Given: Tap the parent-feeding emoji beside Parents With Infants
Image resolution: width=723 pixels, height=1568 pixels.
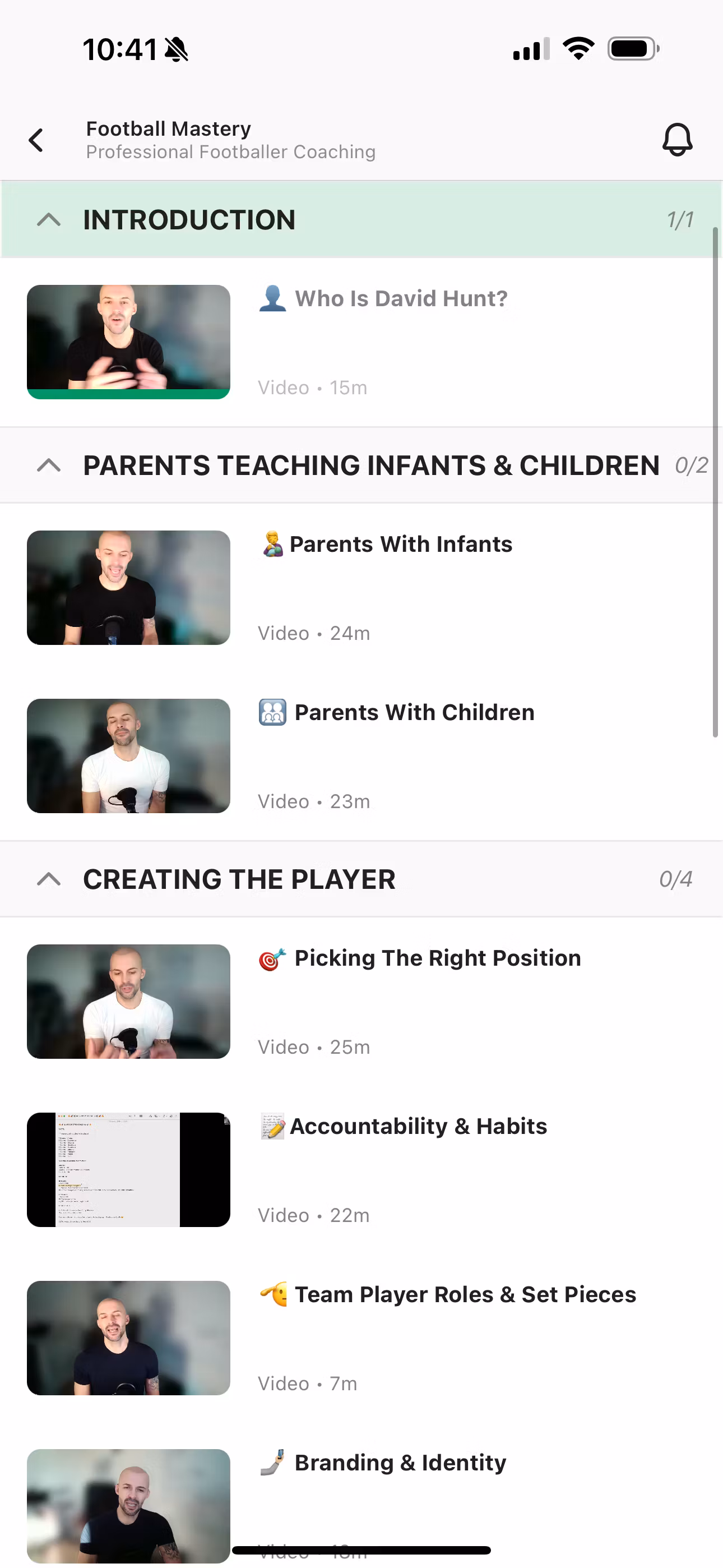Looking at the screenshot, I should (x=272, y=544).
